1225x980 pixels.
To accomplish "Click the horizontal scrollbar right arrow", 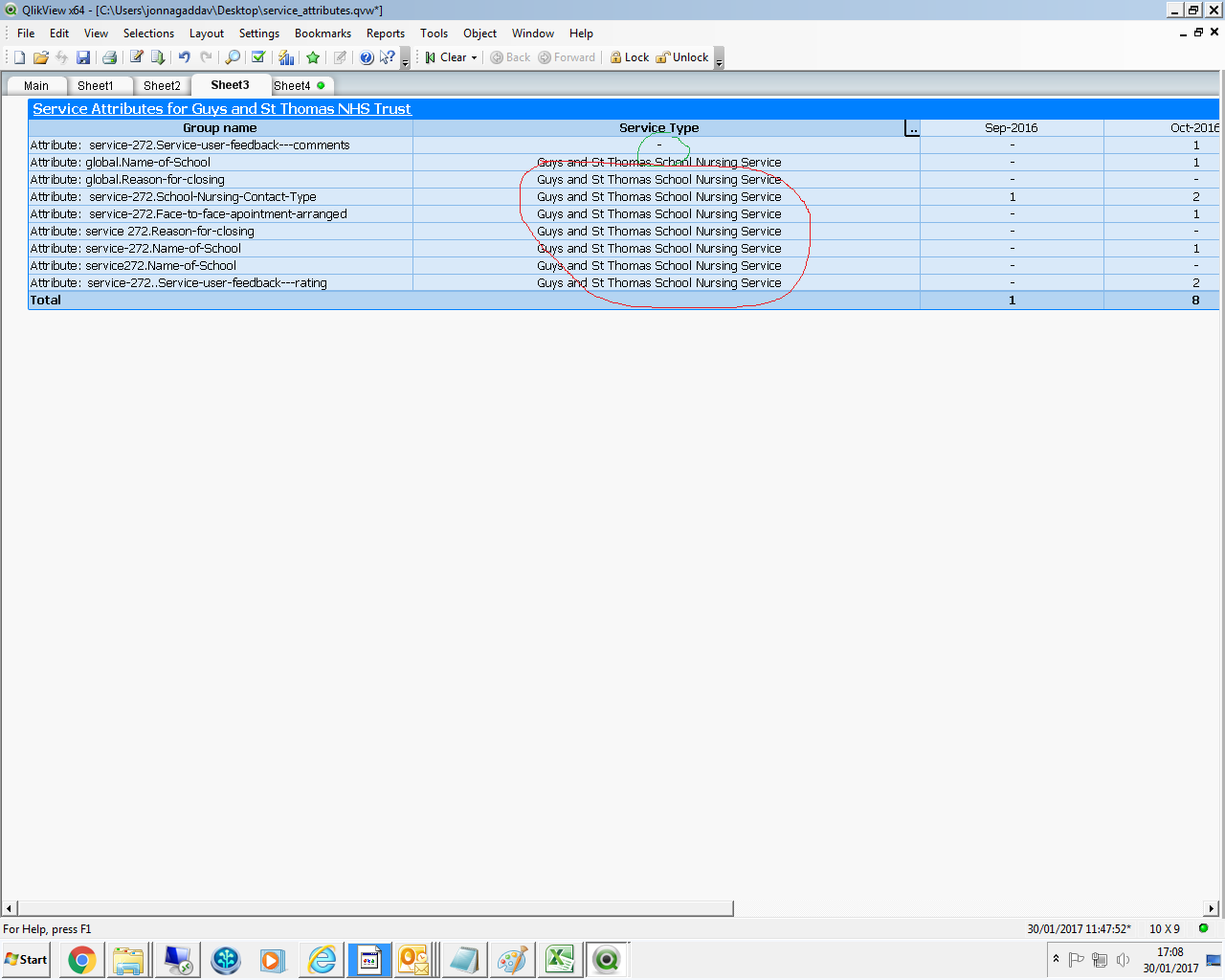I will 1212,908.
